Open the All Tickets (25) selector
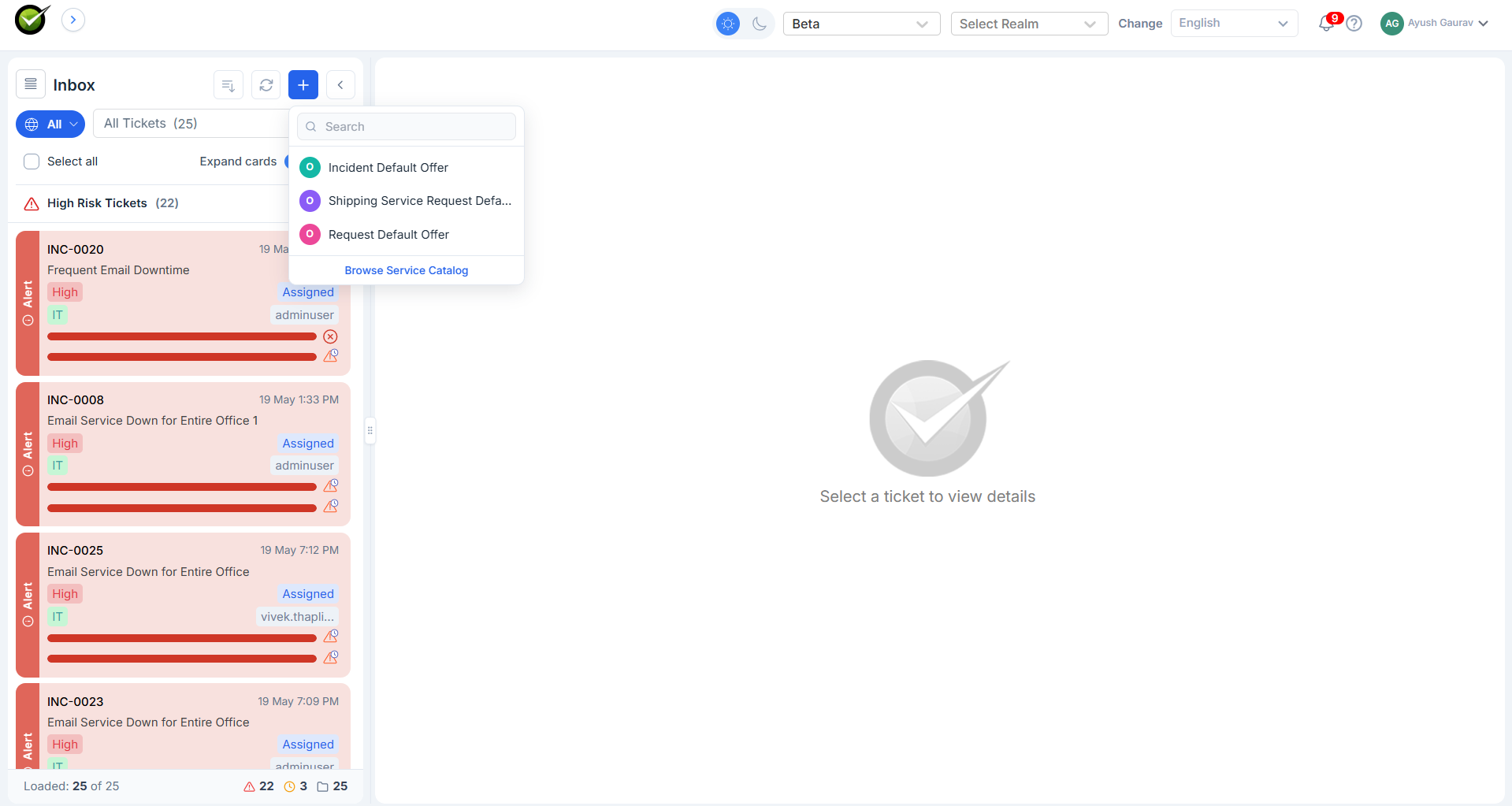1512x806 pixels. coord(191,124)
